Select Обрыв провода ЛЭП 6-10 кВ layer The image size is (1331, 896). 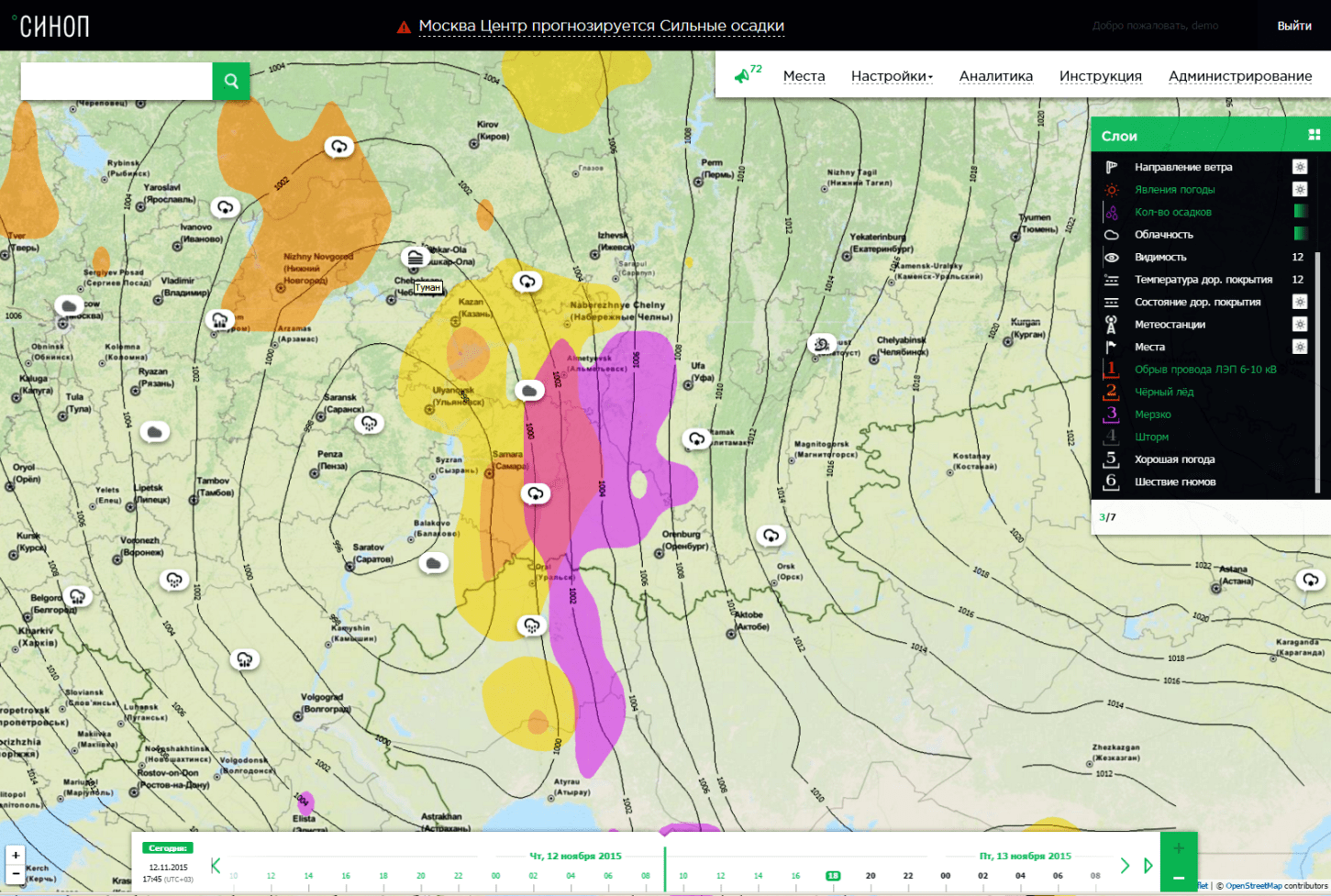[1205, 370]
